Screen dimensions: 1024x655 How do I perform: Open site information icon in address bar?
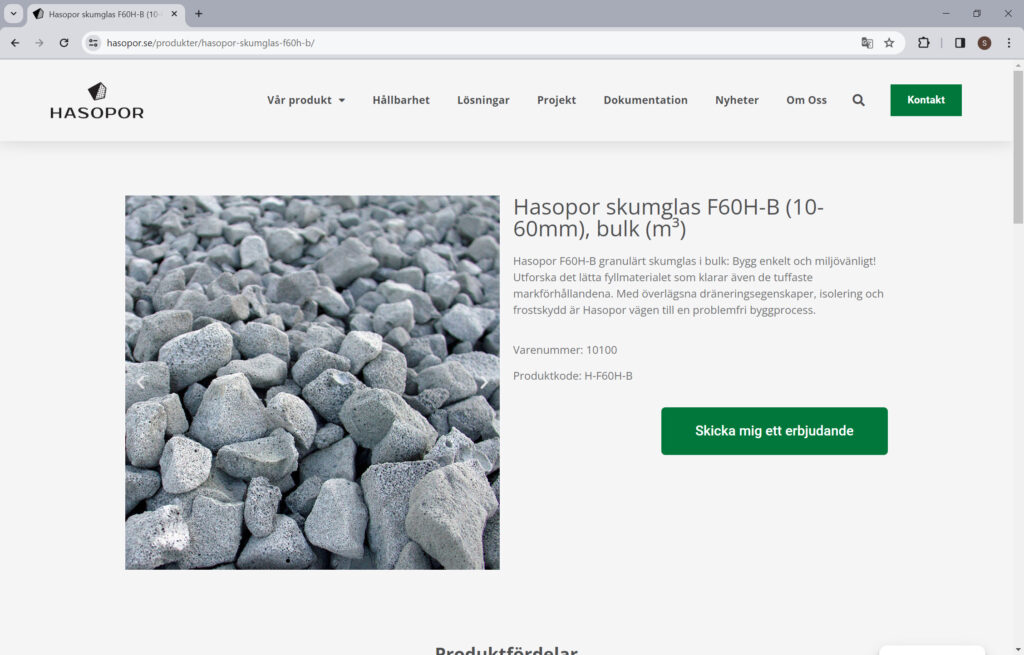(93, 43)
